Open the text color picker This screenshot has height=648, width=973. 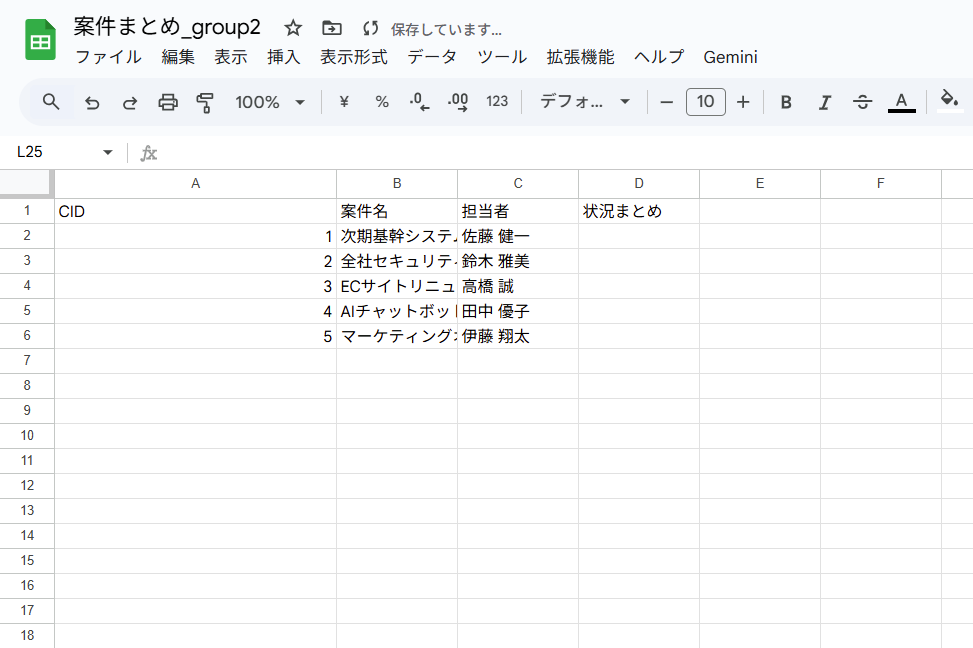coord(901,102)
